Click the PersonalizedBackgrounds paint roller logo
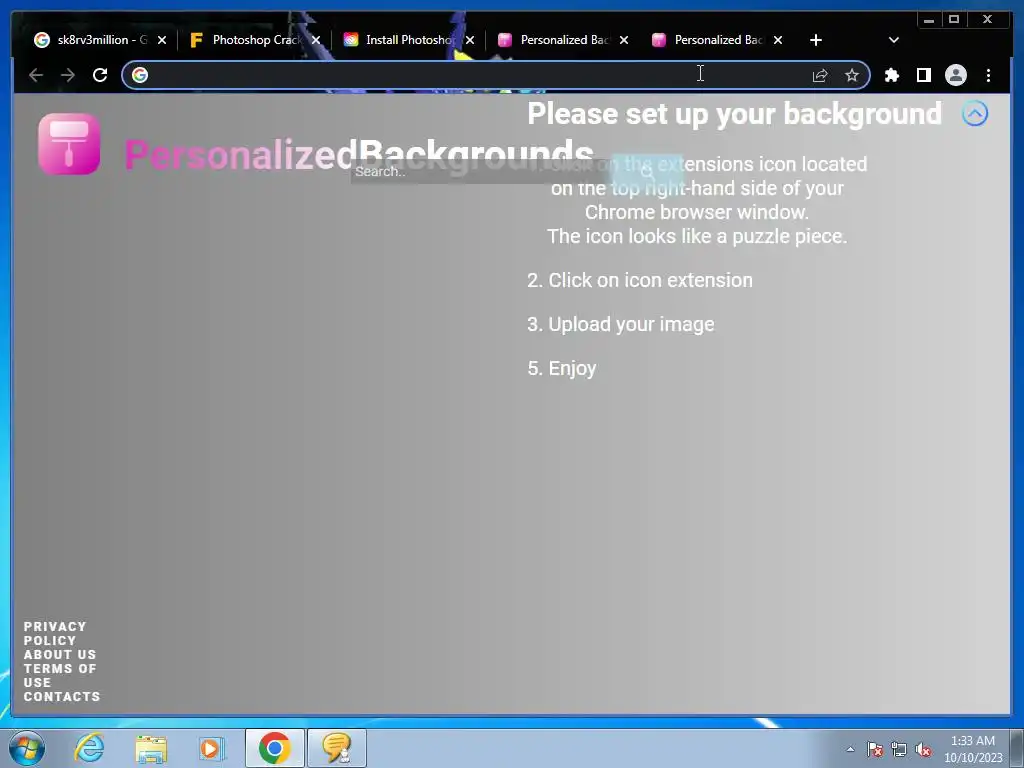This screenshot has height=768, width=1024. click(x=69, y=144)
